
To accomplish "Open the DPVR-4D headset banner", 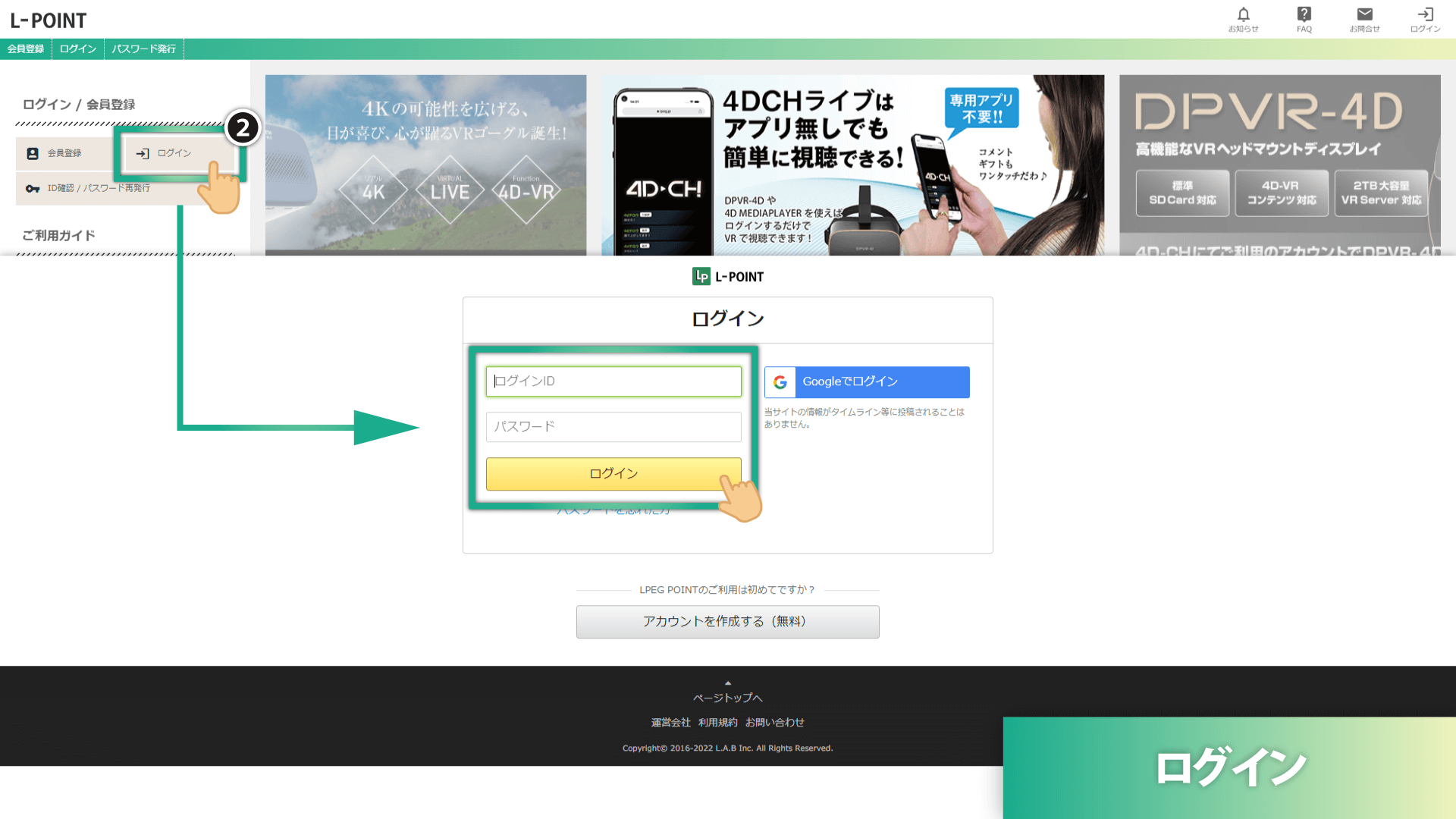I will (x=1279, y=165).
